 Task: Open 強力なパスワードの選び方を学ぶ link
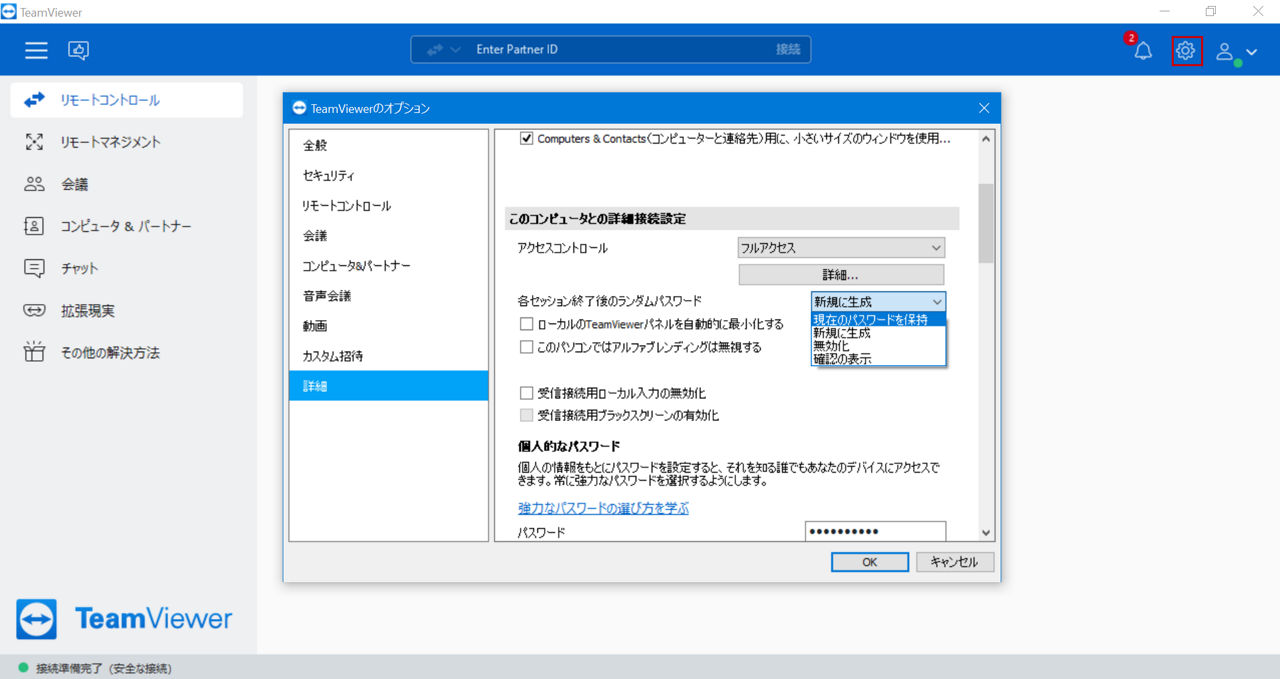click(604, 508)
